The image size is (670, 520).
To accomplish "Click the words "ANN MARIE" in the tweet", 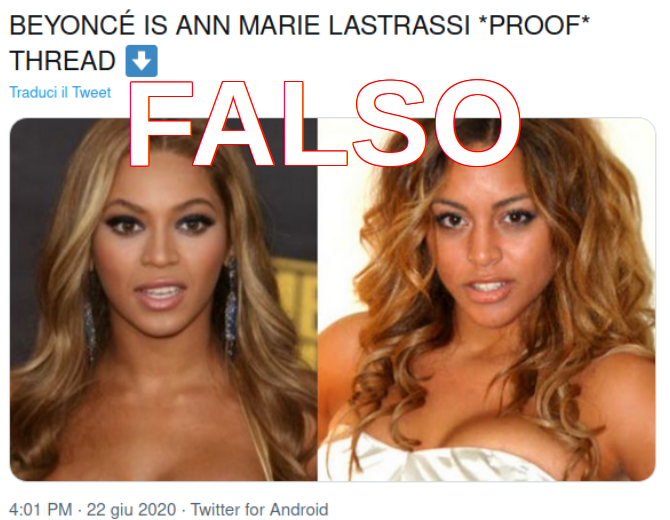I will (x=248, y=25).
